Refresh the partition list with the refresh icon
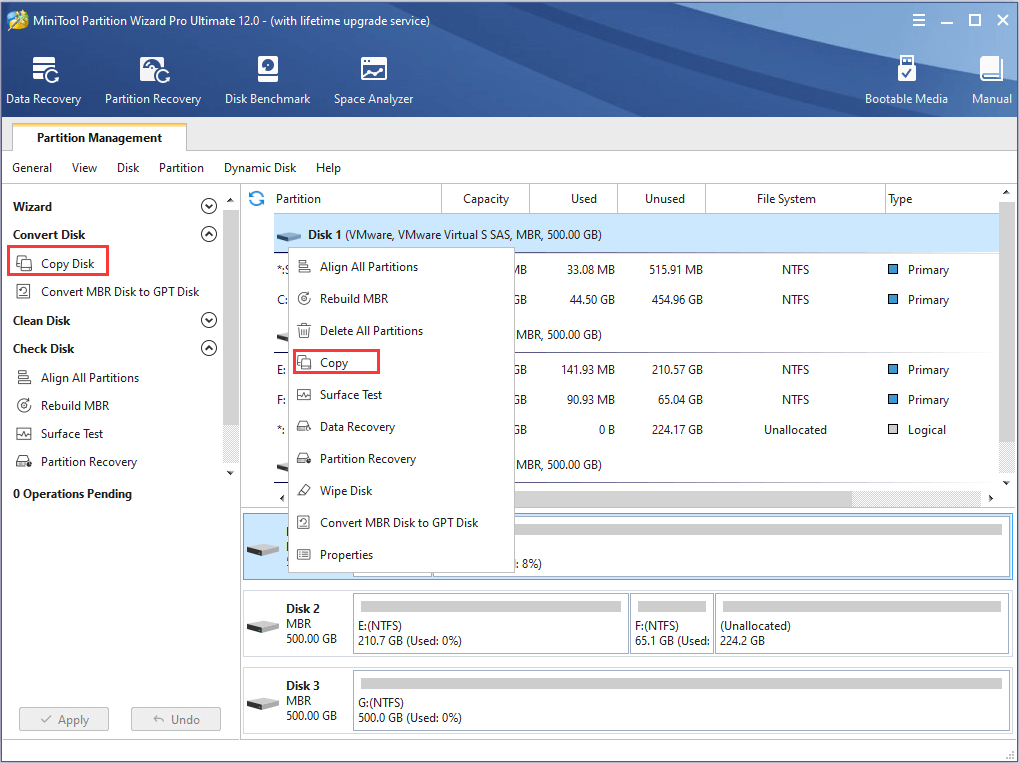The image size is (1019, 763). [257, 198]
